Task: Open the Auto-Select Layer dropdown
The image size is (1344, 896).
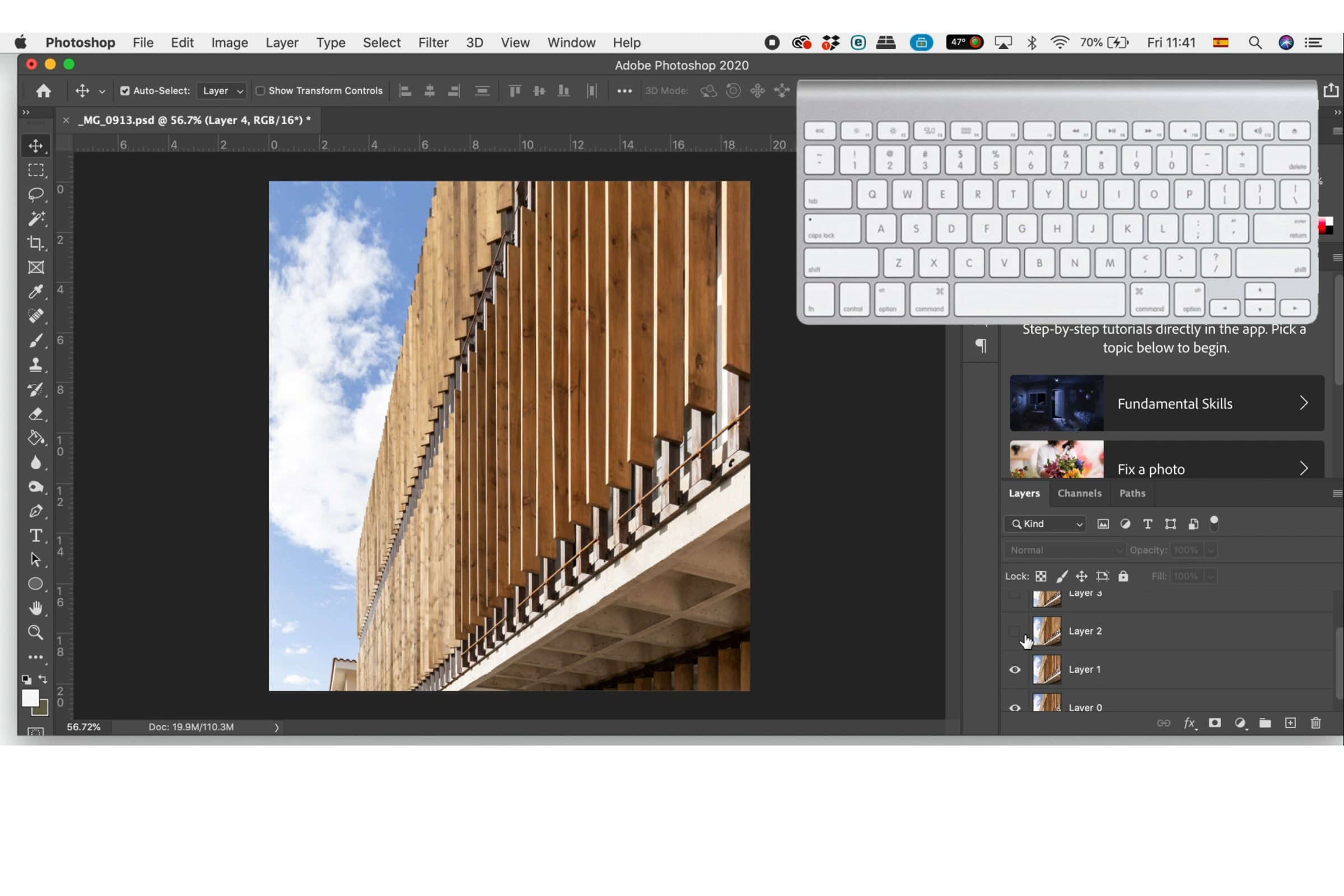Action: (222, 91)
